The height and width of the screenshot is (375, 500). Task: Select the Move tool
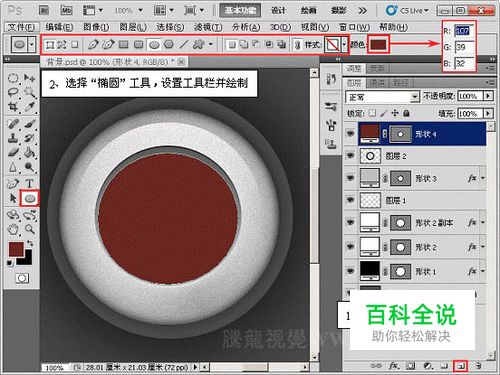(29, 78)
